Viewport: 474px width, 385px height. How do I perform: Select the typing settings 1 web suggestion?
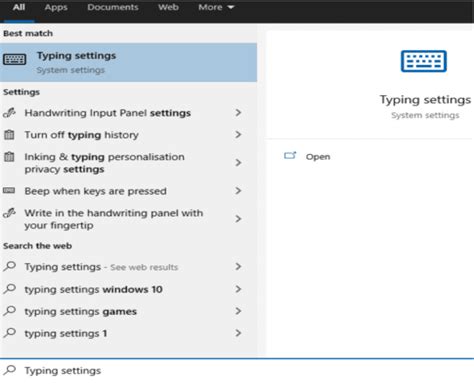(x=128, y=333)
